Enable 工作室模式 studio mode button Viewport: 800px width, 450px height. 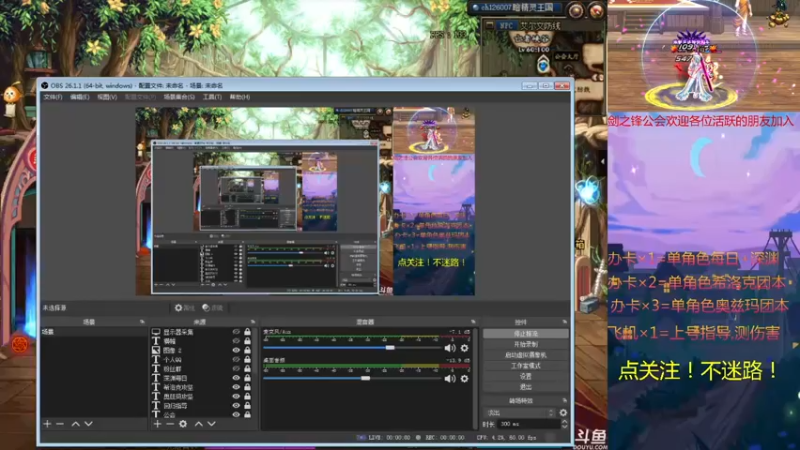coord(526,366)
